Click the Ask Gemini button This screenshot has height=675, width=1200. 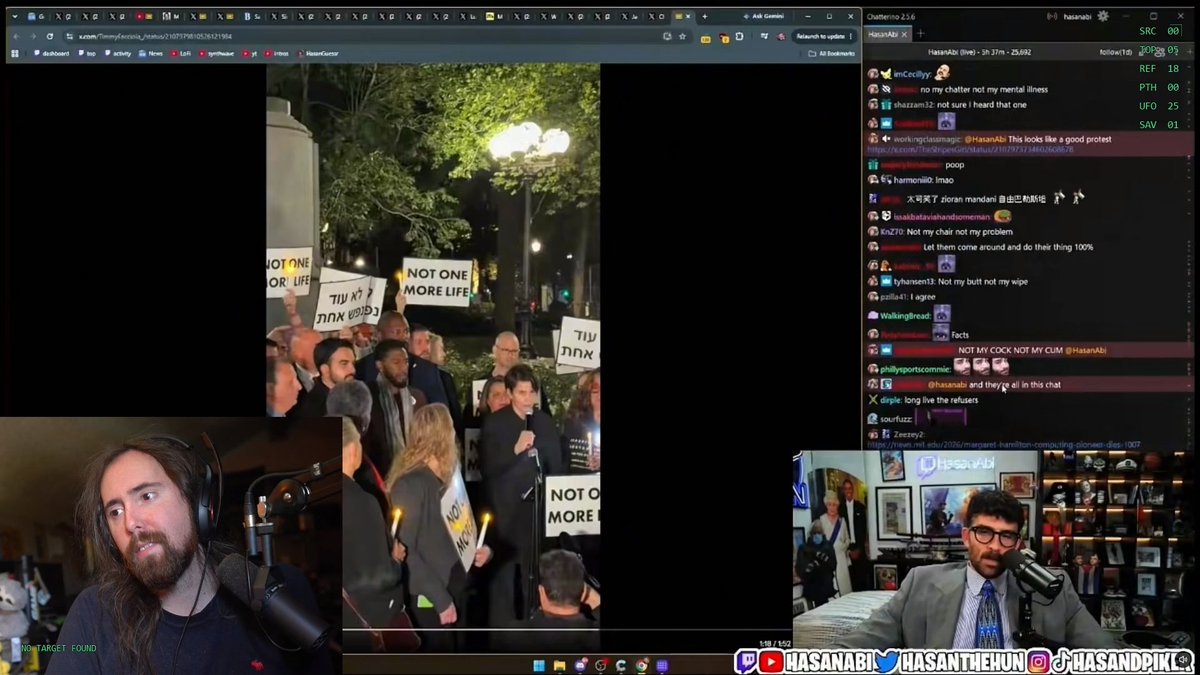pyautogui.click(x=765, y=16)
